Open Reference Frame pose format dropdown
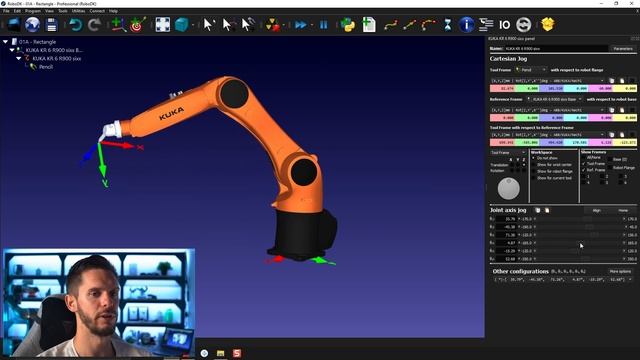Viewport: 640px width, 360px height. point(547,110)
